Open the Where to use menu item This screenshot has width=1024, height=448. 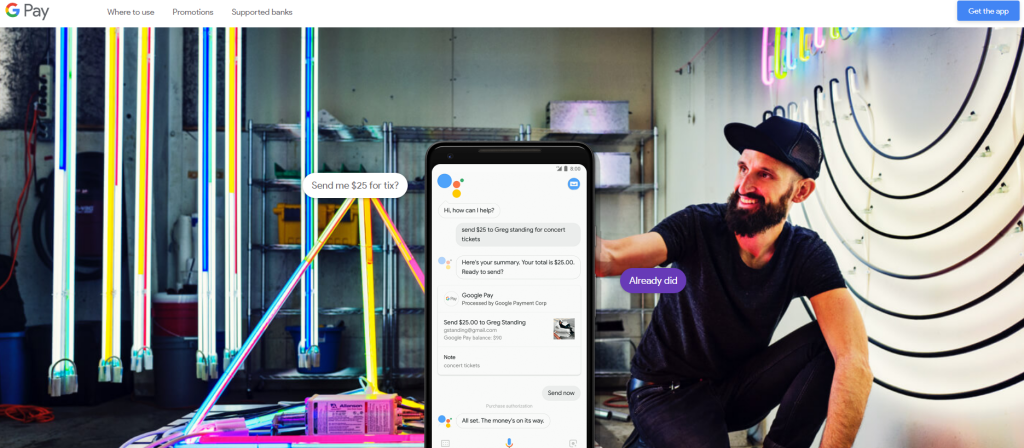[131, 12]
